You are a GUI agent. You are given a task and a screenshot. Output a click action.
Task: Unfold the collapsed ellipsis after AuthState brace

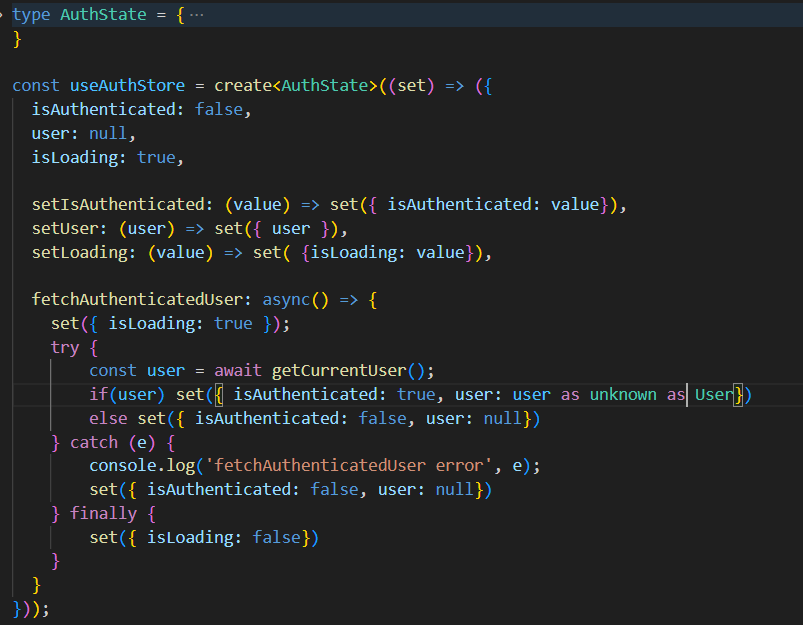(197, 15)
